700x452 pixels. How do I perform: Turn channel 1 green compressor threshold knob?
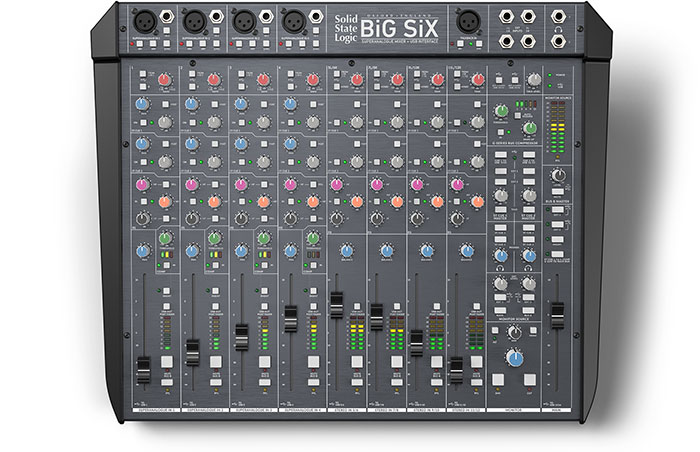tap(166, 238)
